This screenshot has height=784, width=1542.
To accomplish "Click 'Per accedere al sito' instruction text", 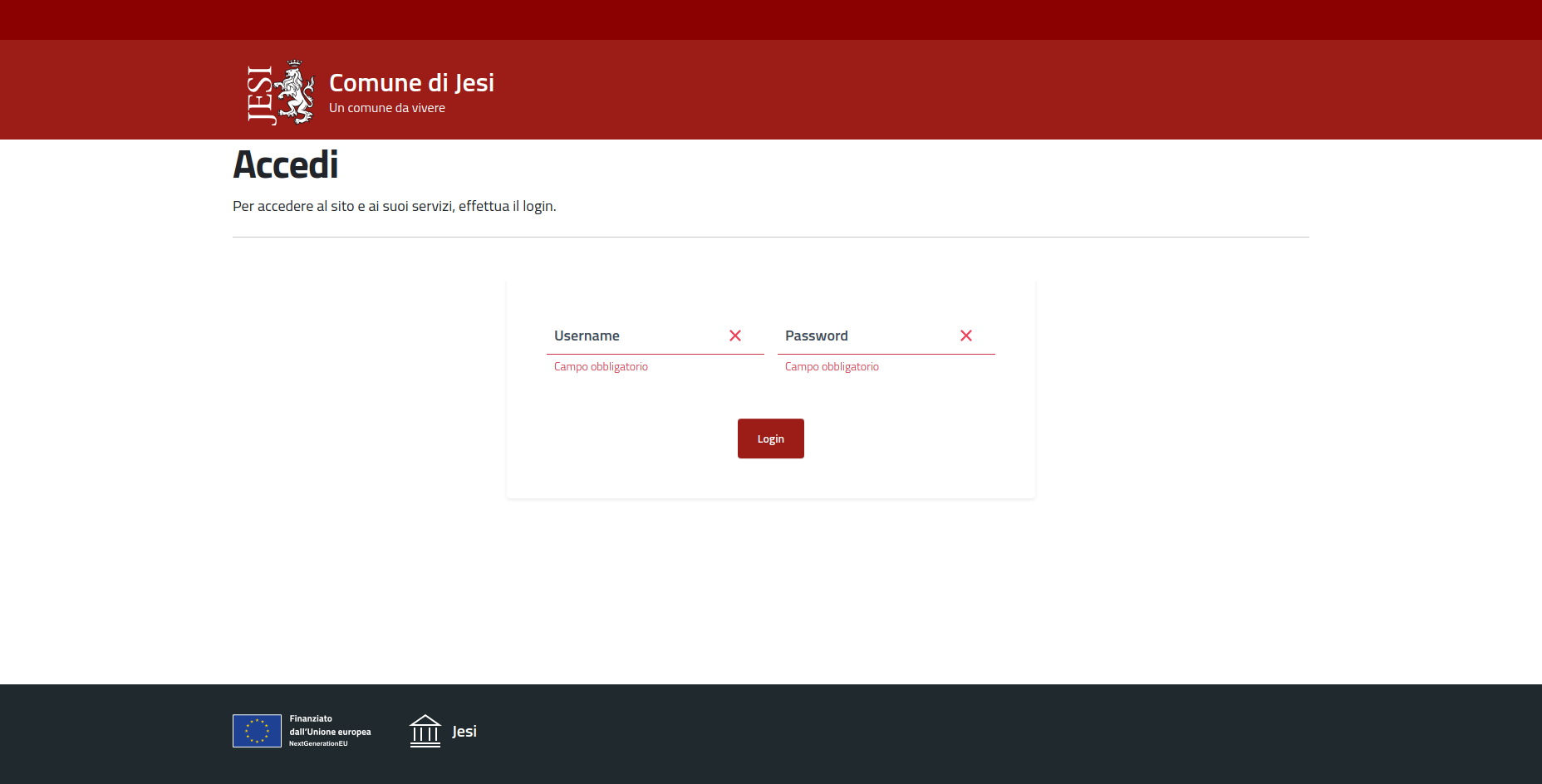I will point(395,204).
